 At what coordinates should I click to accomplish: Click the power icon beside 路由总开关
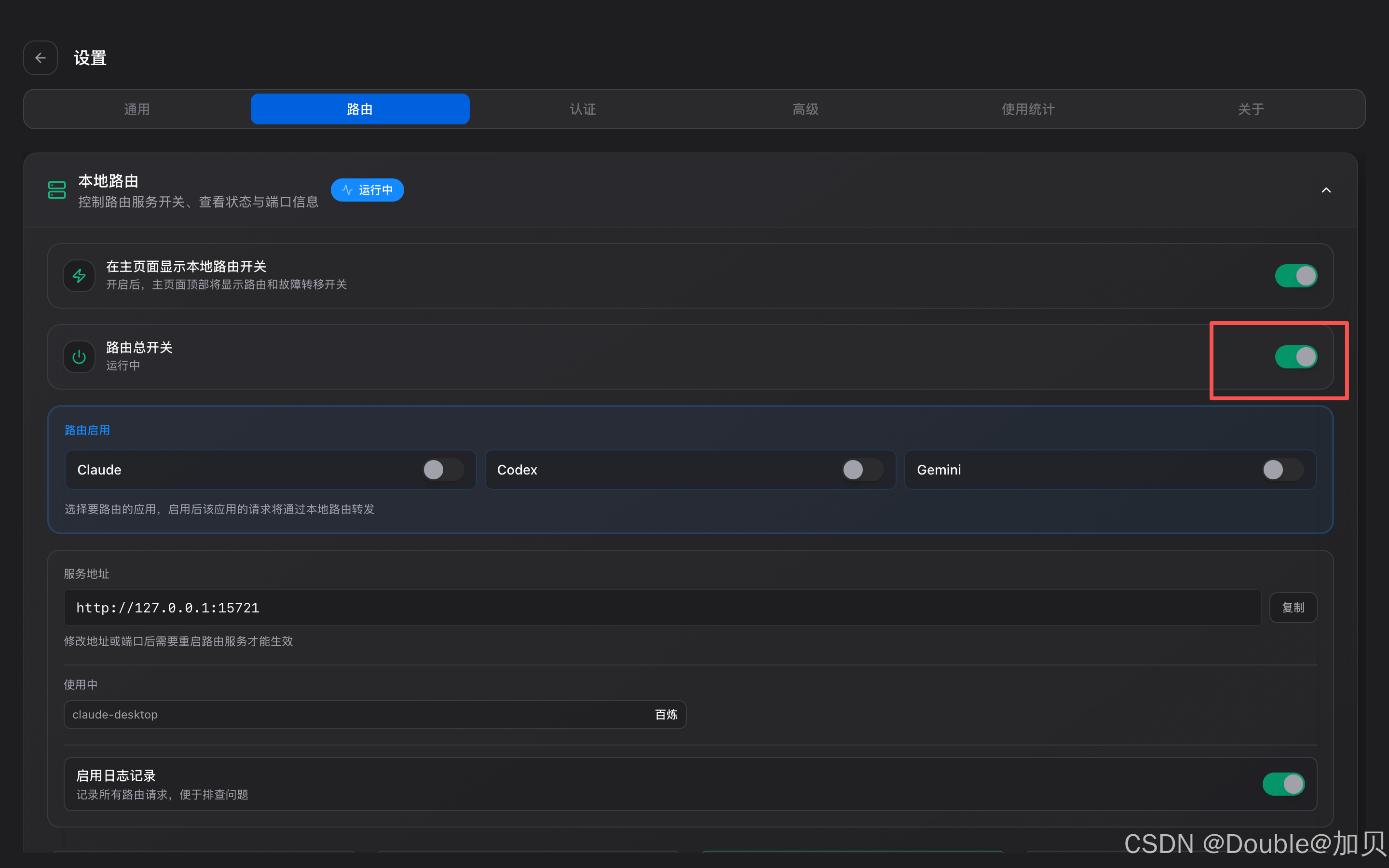(79, 357)
